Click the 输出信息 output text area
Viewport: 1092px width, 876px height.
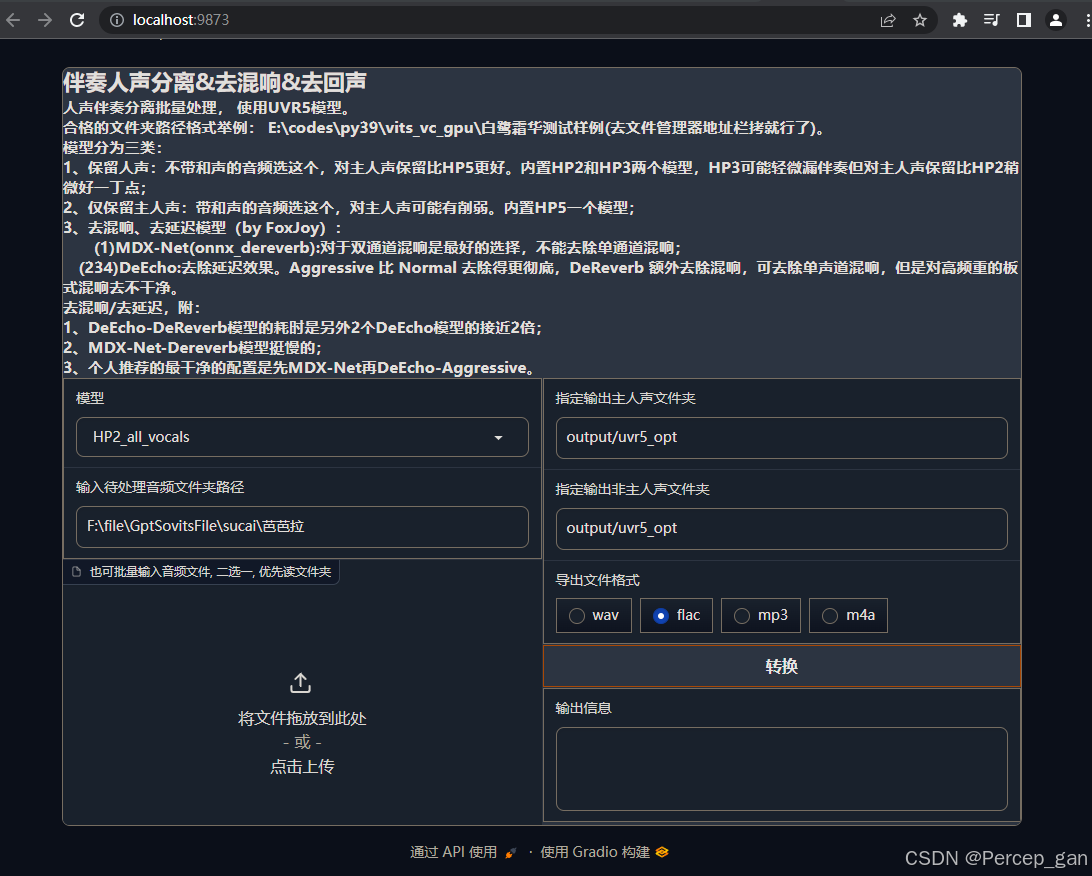coord(781,769)
